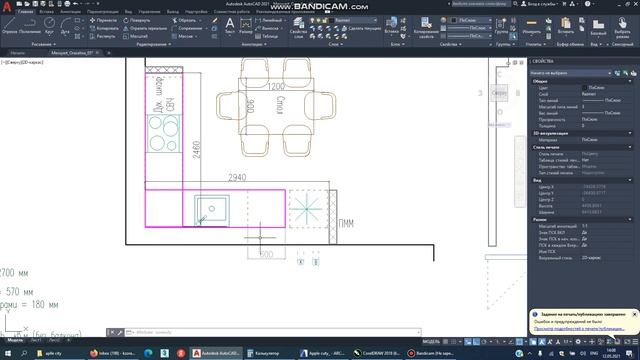Click the Группа (Group) tool
The image size is (640, 360).
(x=501, y=26)
